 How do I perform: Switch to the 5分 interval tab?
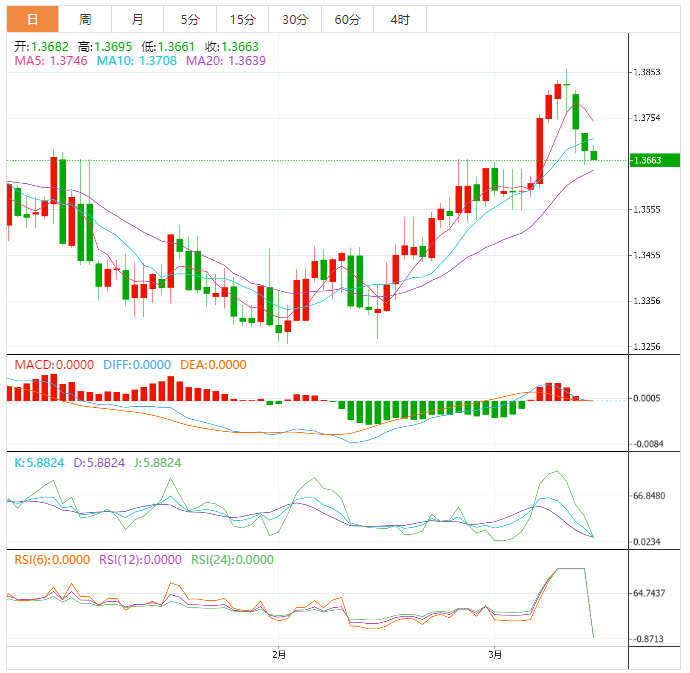click(x=189, y=19)
